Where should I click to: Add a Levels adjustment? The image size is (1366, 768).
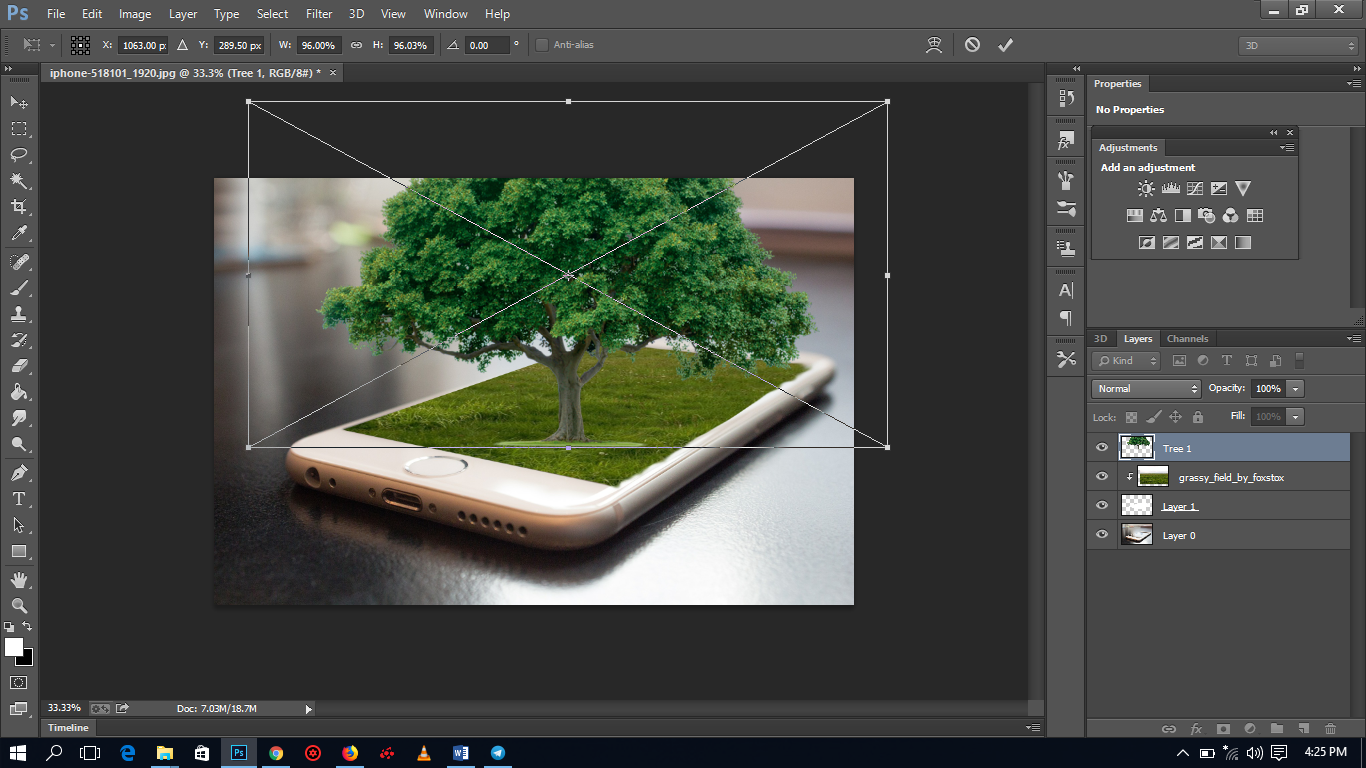tap(1170, 188)
